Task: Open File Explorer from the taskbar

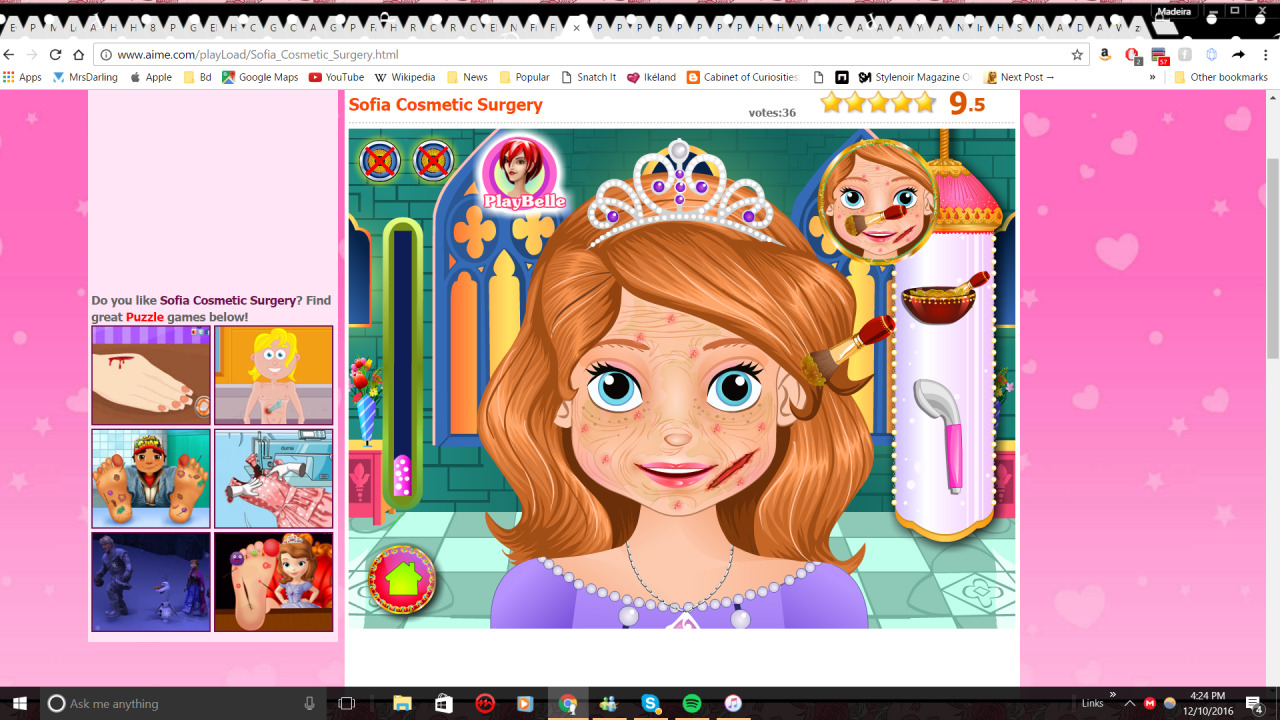Action: [402, 703]
